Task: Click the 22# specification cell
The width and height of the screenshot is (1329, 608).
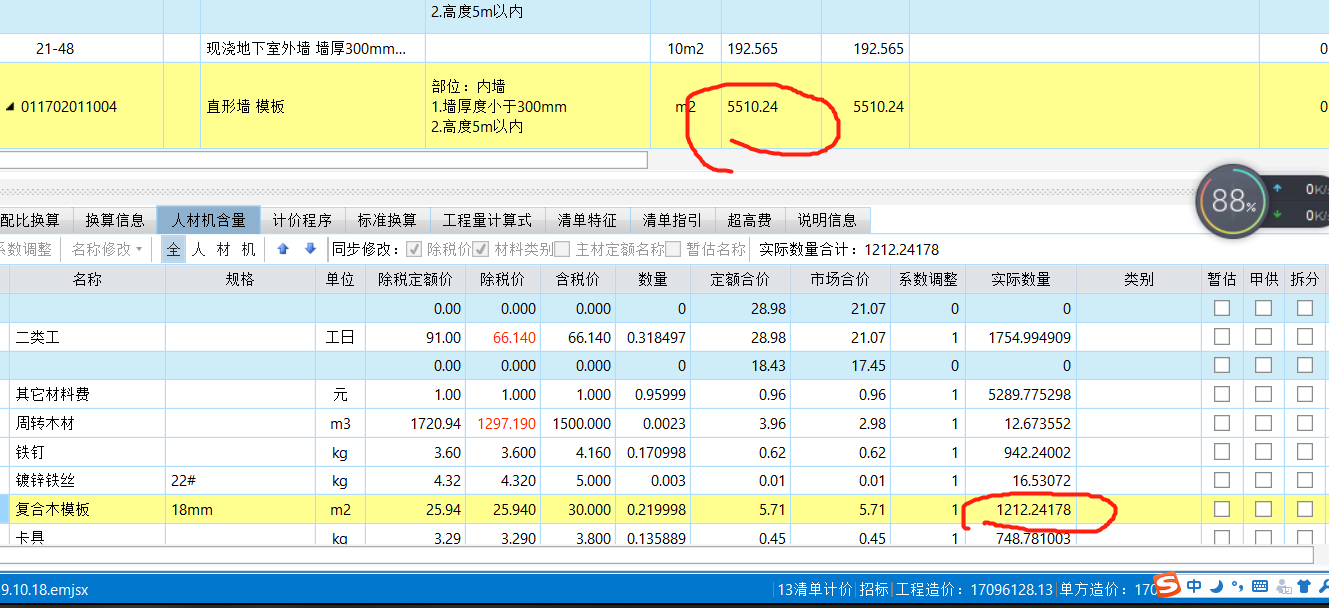Action: tap(239, 481)
